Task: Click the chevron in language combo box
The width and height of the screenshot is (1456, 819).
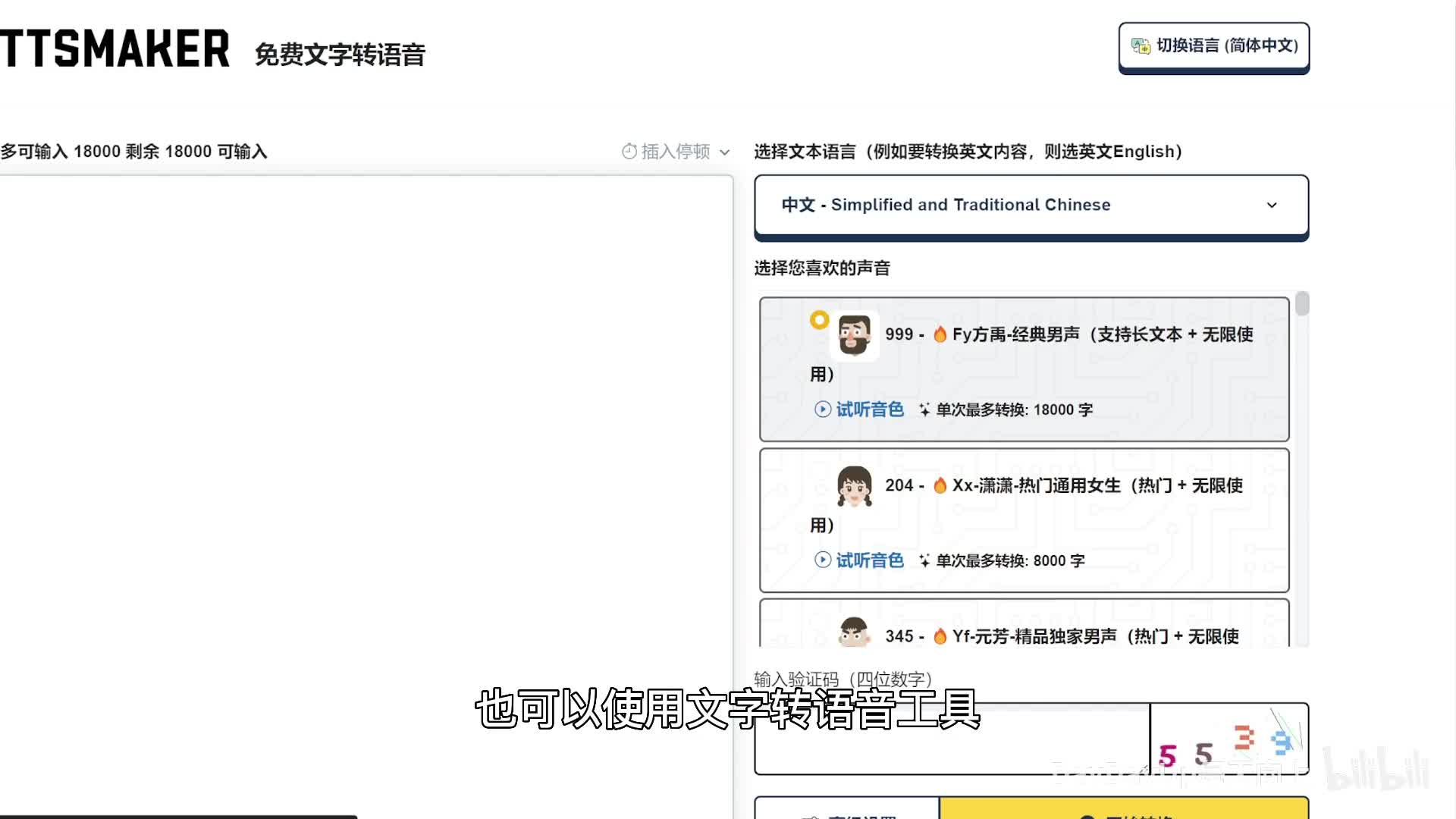Action: tap(1272, 206)
